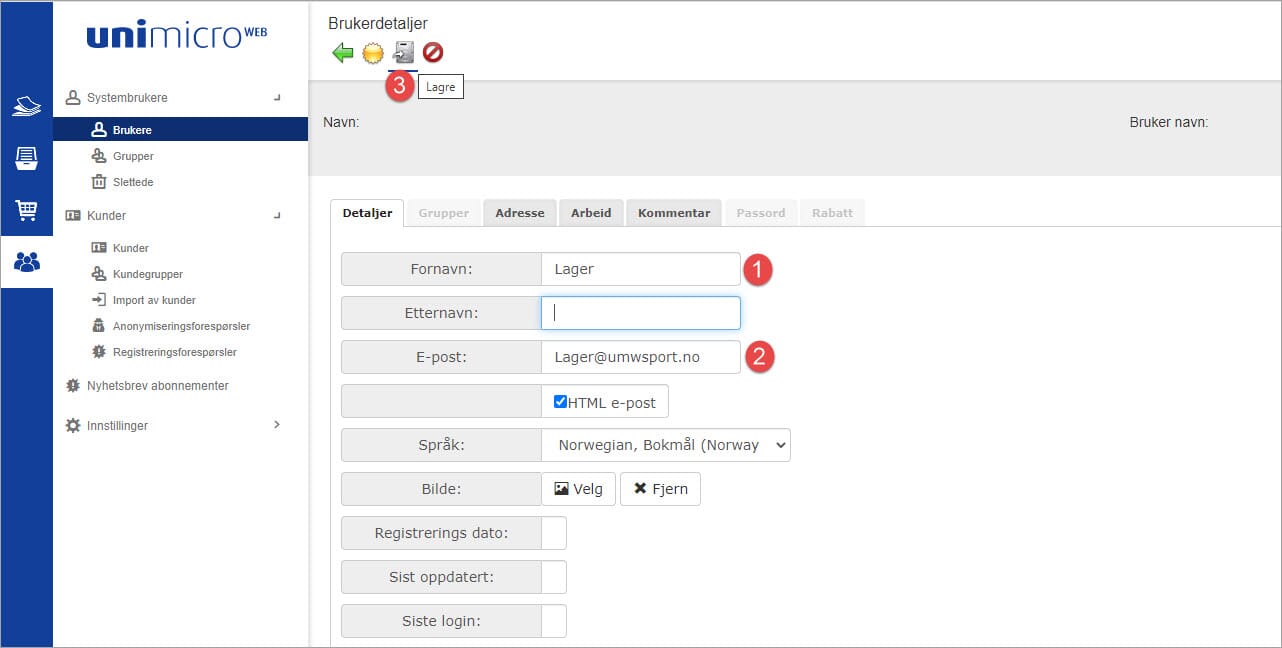Click into the Etternavn input field
Image resolution: width=1282 pixels, height=648 pixels.
640,313
